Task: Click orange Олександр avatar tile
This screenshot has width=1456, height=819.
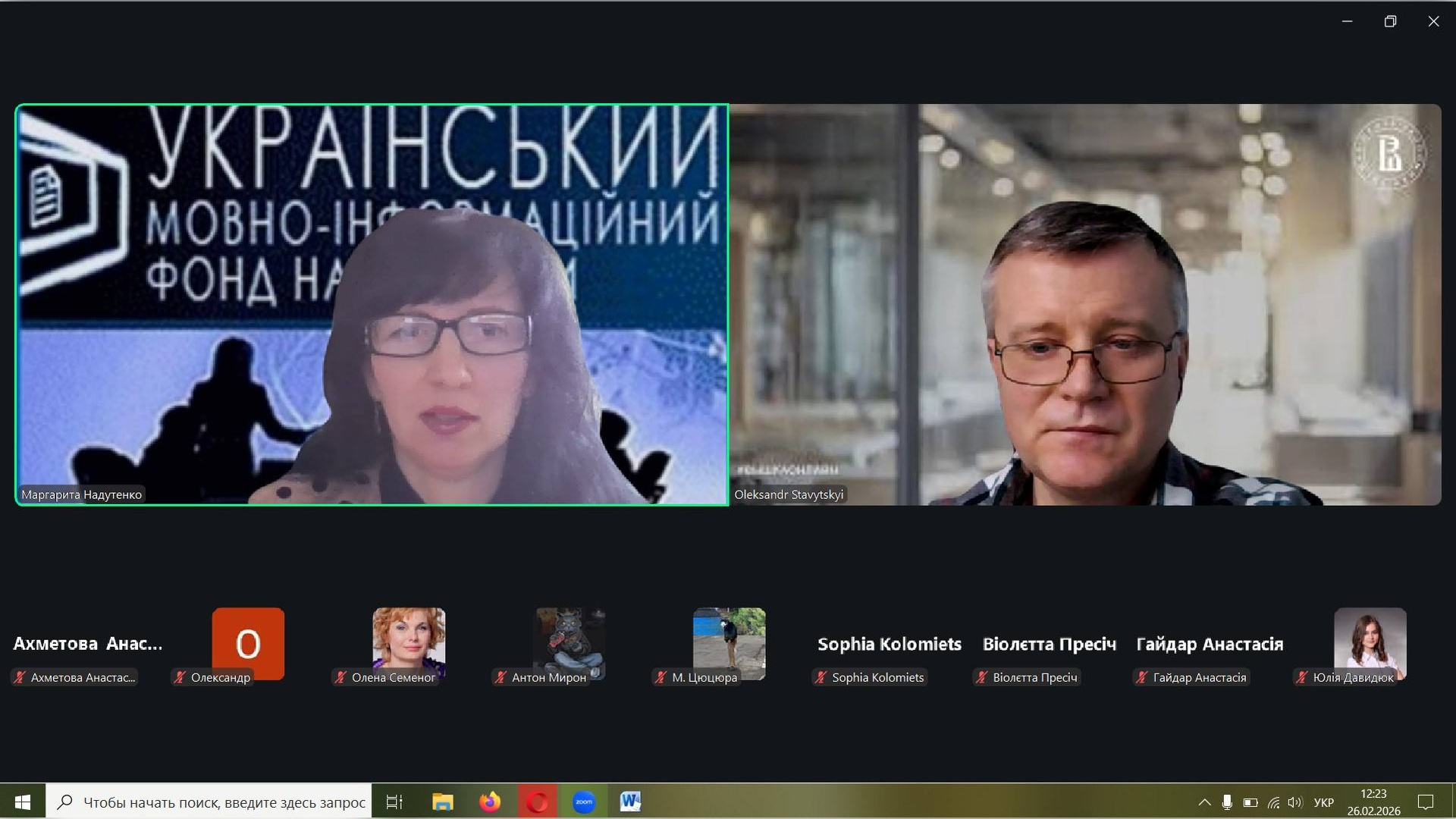Action: click(x=248, y=643)
